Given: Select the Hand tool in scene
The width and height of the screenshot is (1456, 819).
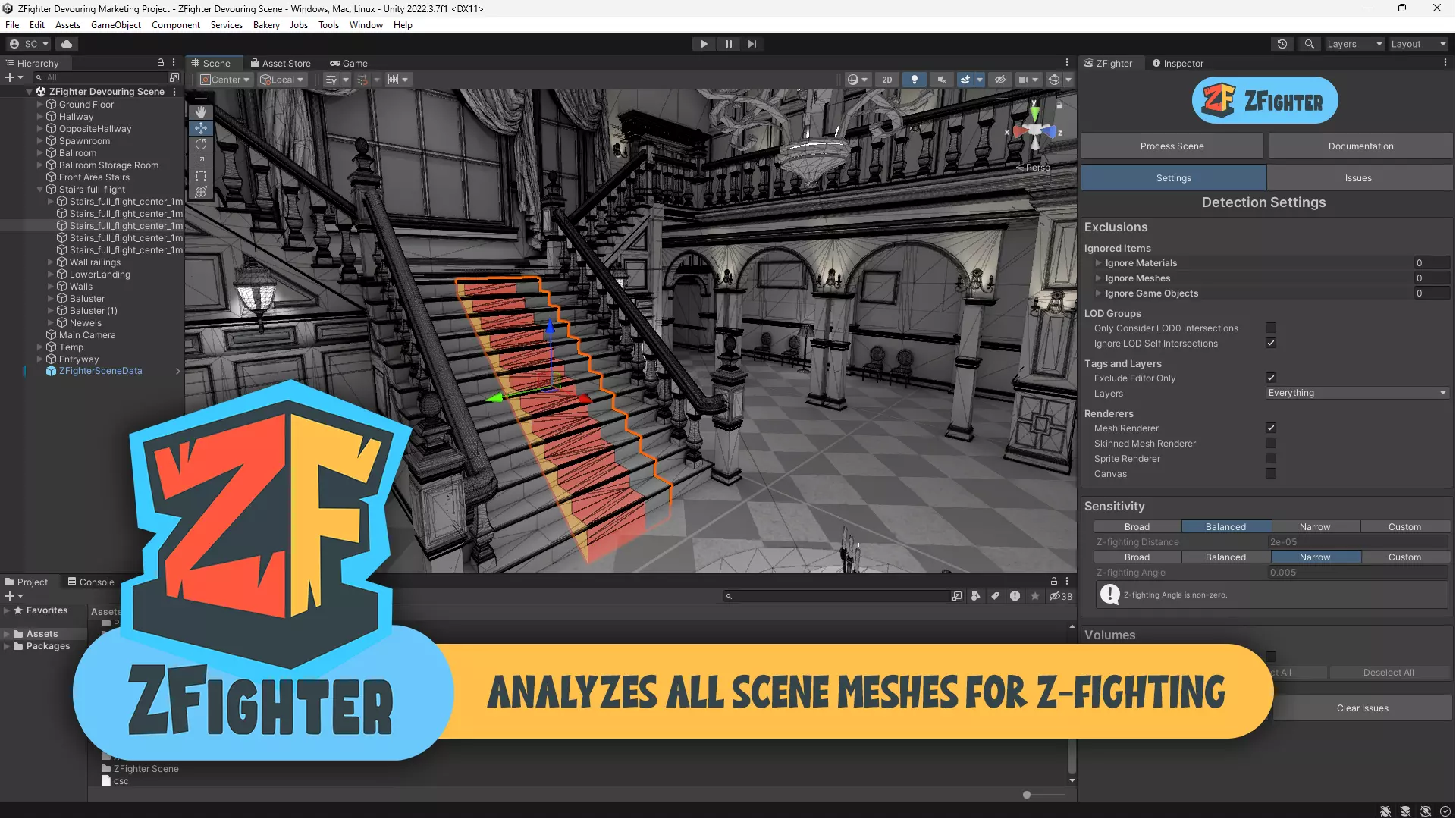Looking at the screenshot, I should (x=201, y=111).
